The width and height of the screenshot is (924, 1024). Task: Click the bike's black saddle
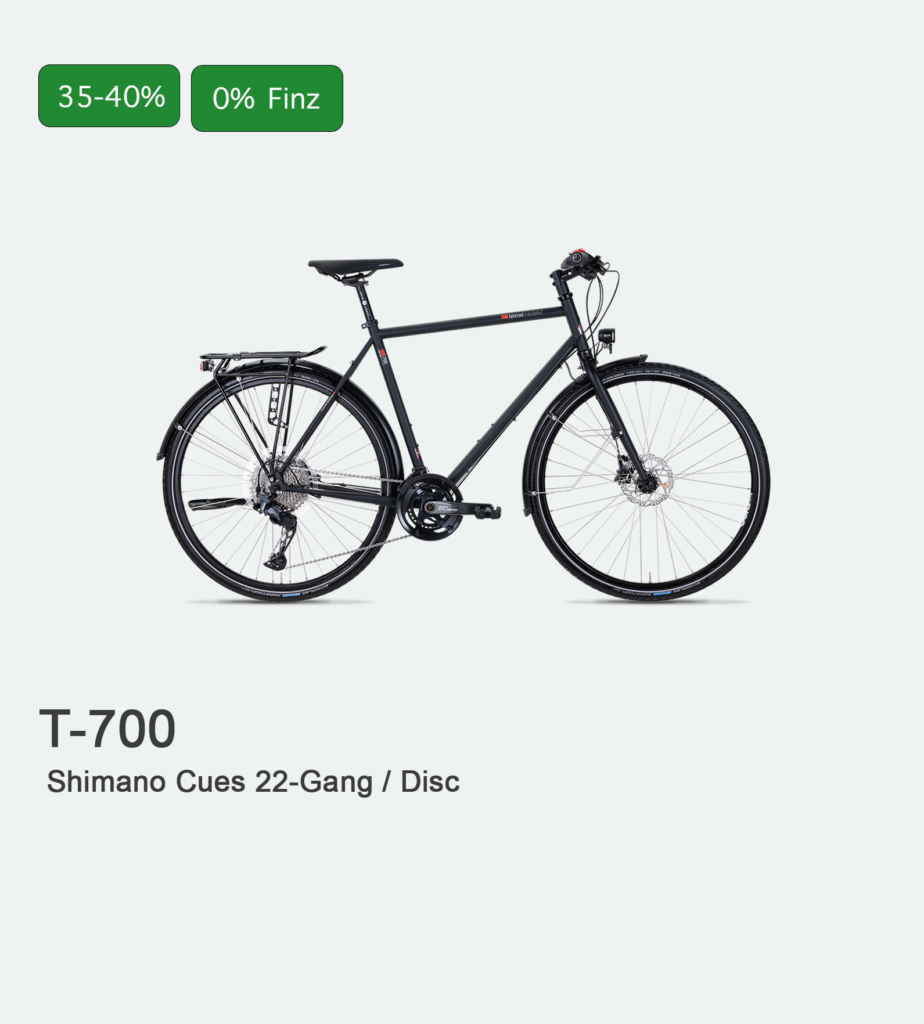point(356,266)
